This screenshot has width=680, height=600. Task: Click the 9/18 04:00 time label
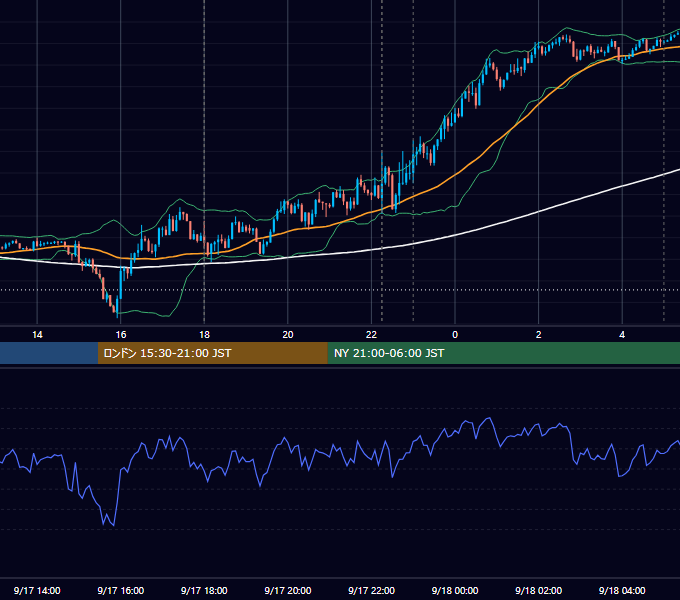pyautogui.click(x=622, y=590)
